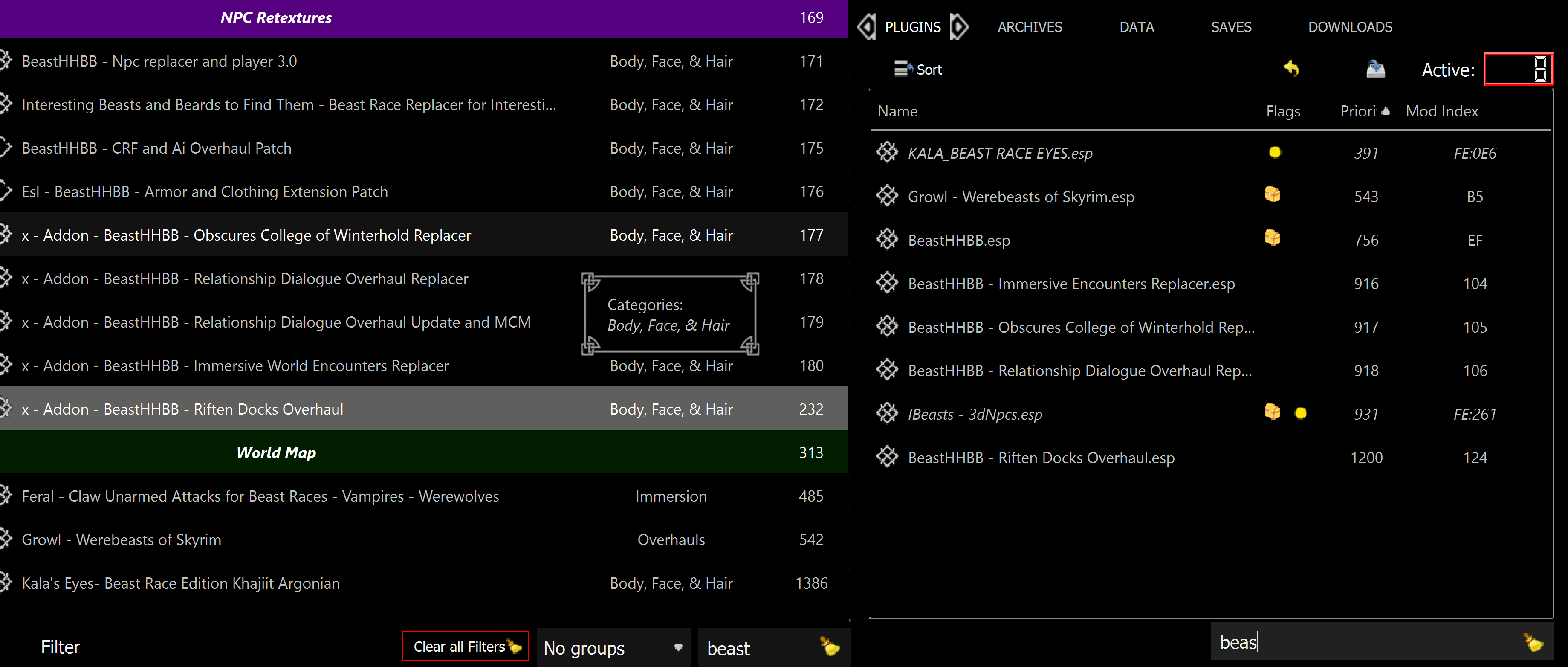Open the 'No groups' dropdown
The width and height of the screenshot is (1568, 667).
pyautogui.click(x=613, y=648)
